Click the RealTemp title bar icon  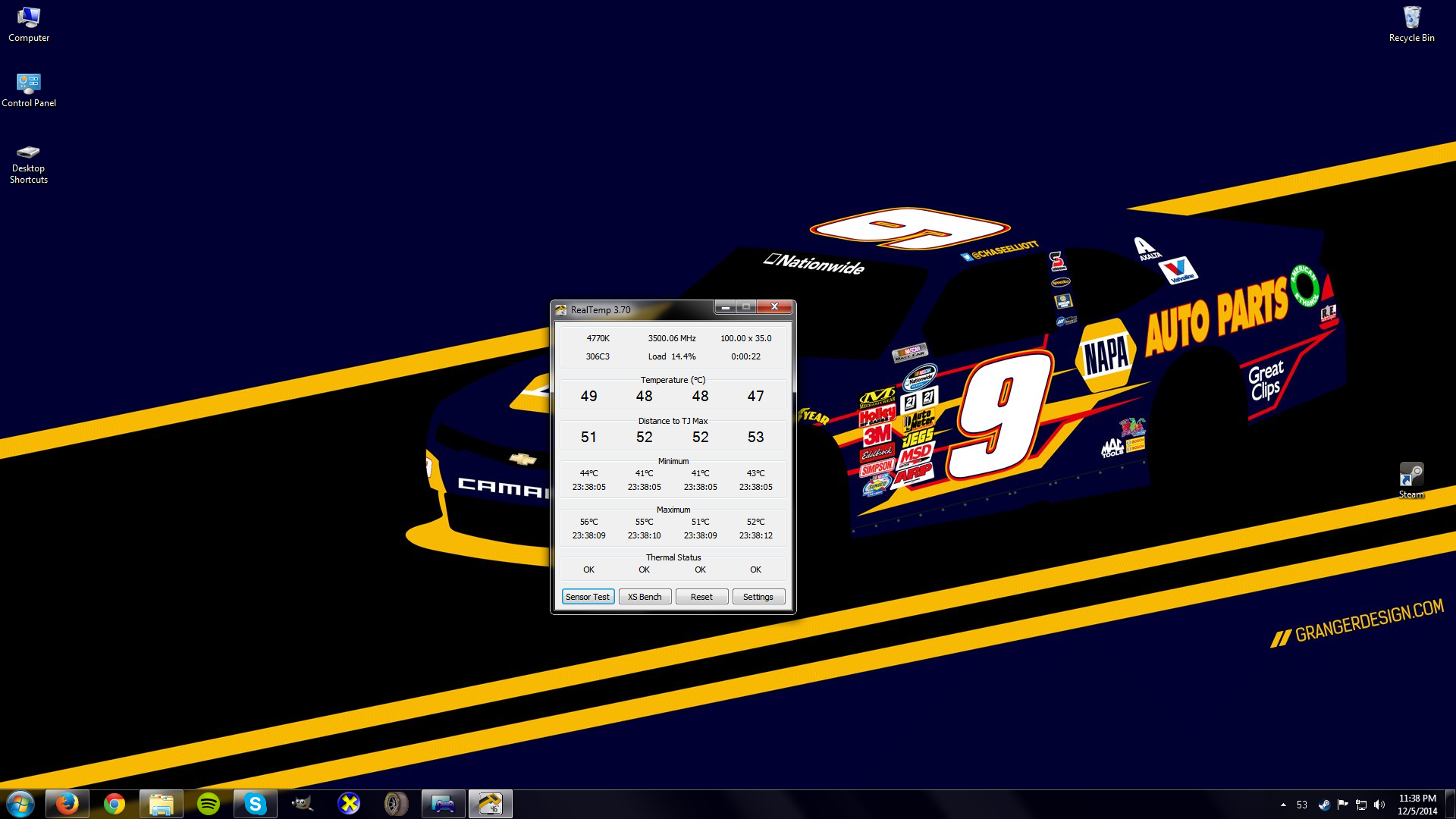561,309
